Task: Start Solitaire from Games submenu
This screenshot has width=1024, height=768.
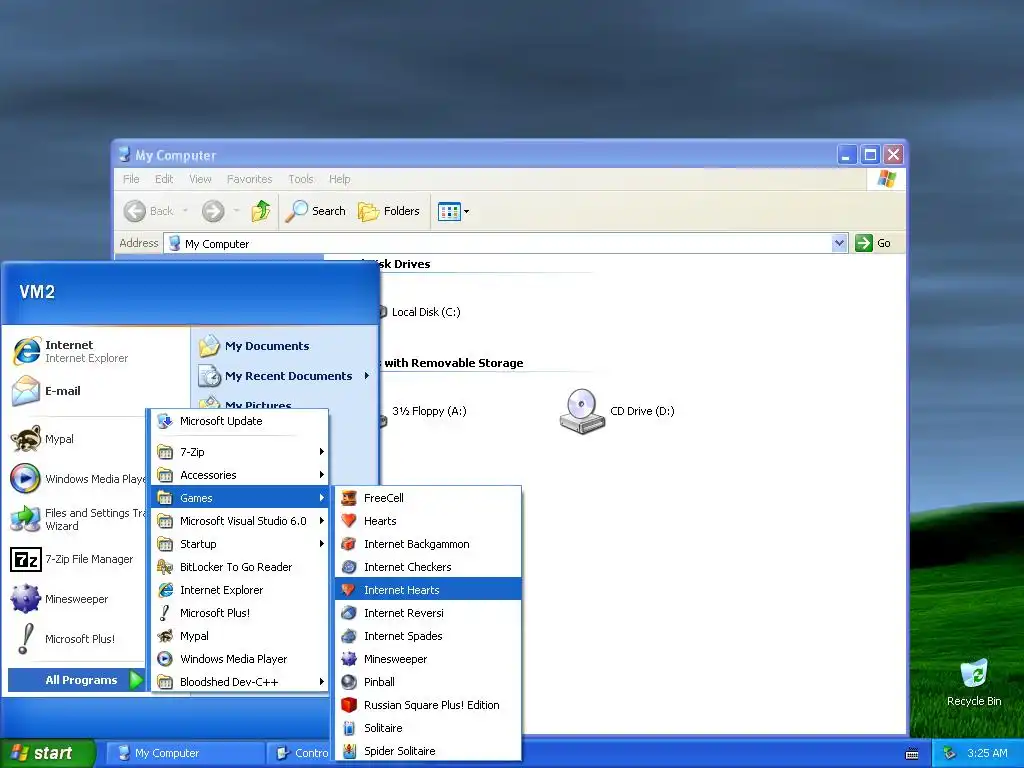Action: coord(428,728)
